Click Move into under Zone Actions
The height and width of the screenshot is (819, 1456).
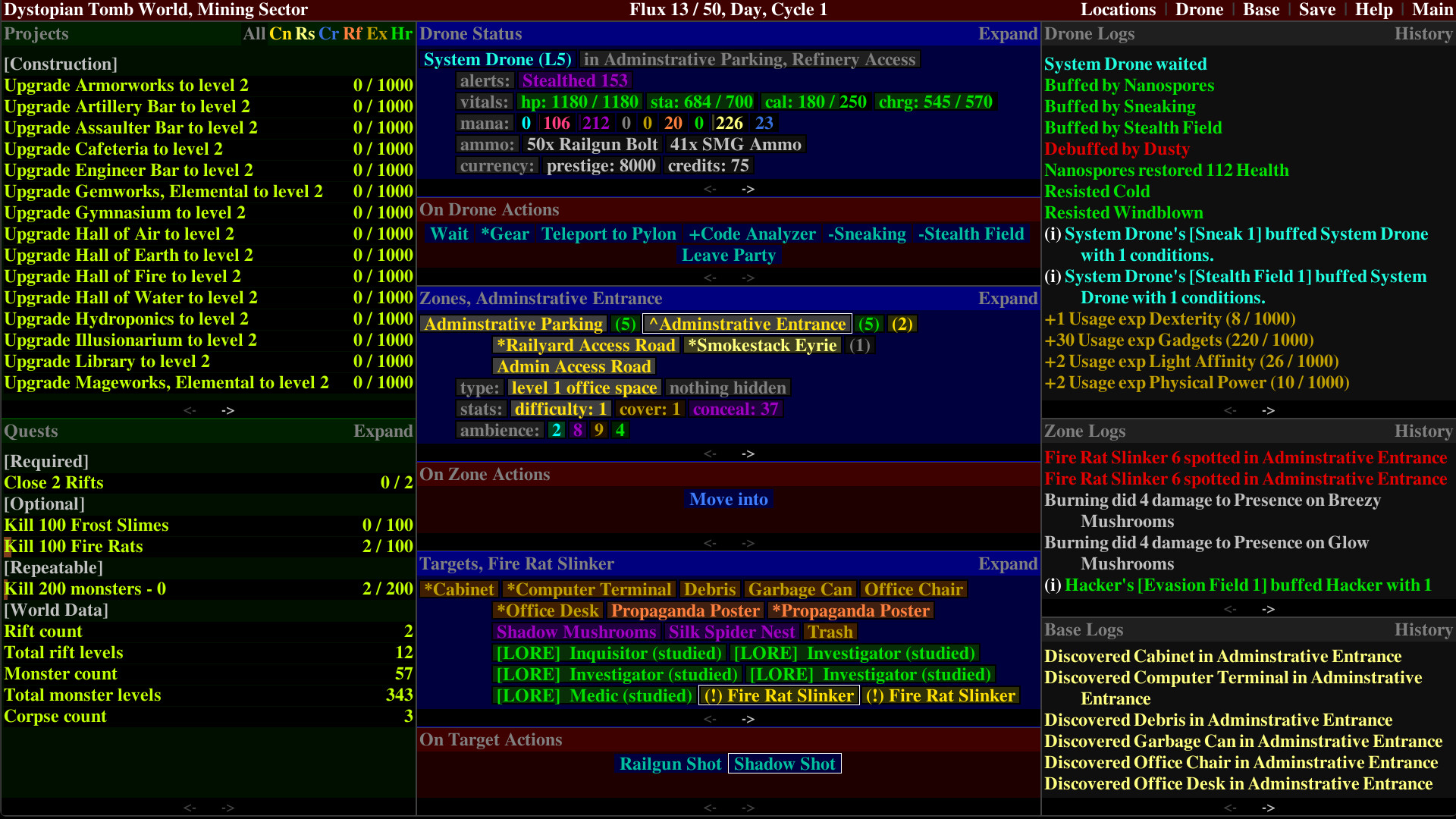coord(728,499)
